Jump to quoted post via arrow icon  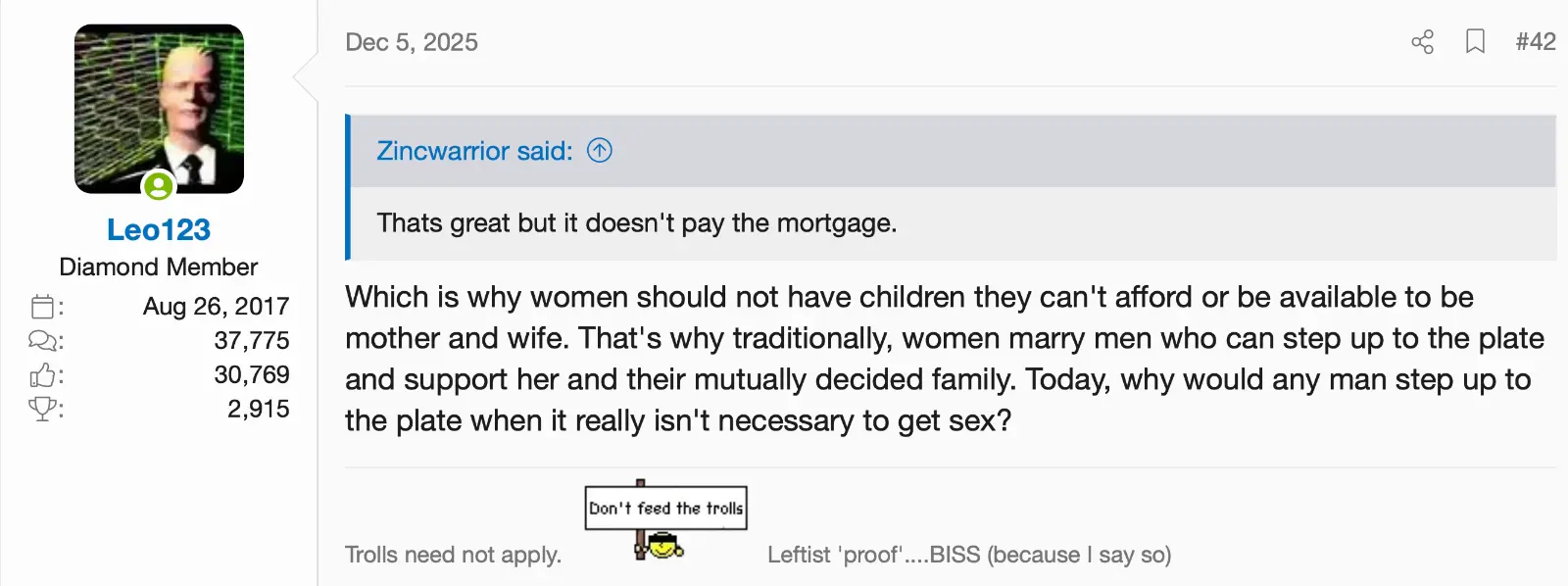(599, 150)
